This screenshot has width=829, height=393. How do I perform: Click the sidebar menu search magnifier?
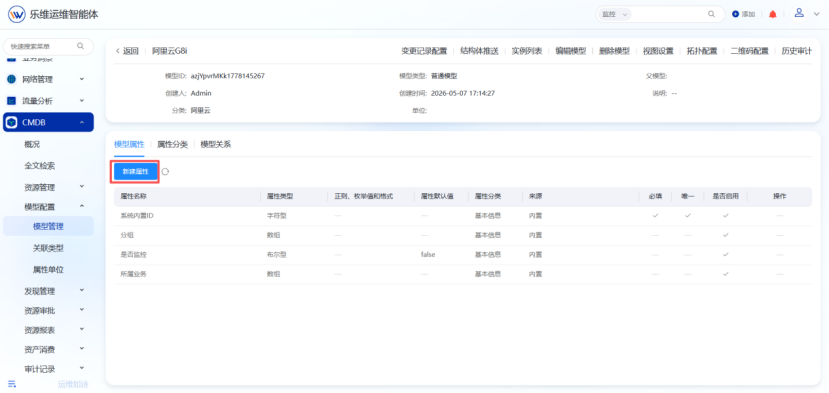(x=80, y=46)
